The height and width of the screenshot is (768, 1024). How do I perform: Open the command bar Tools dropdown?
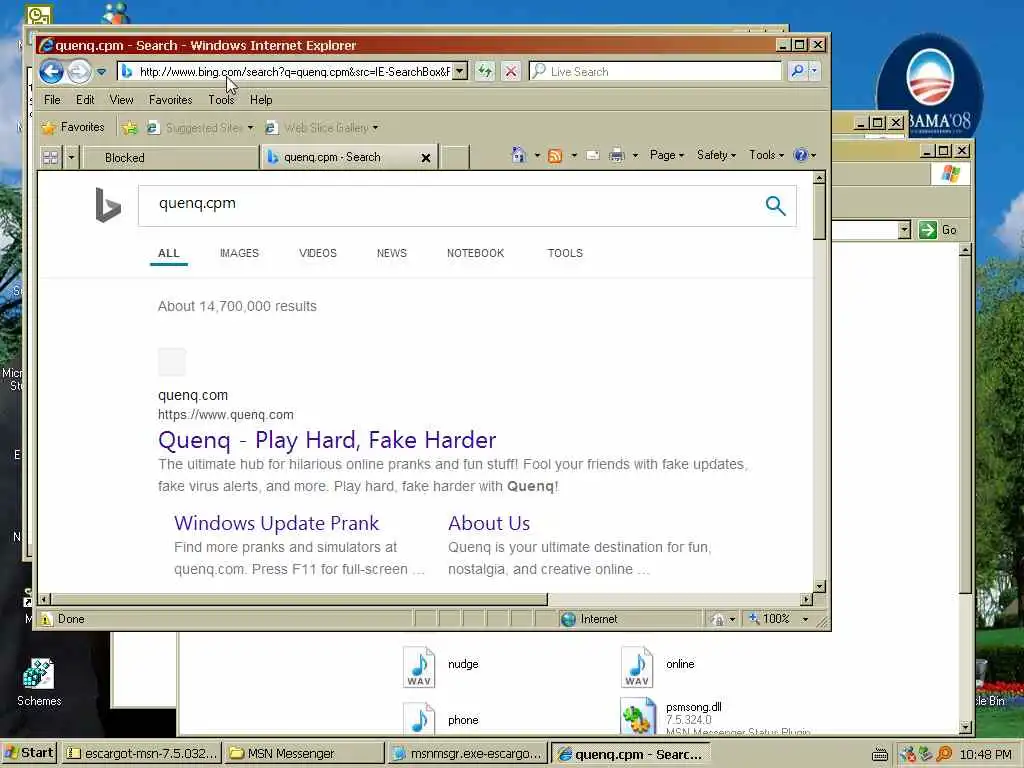[x=766, y=155]
